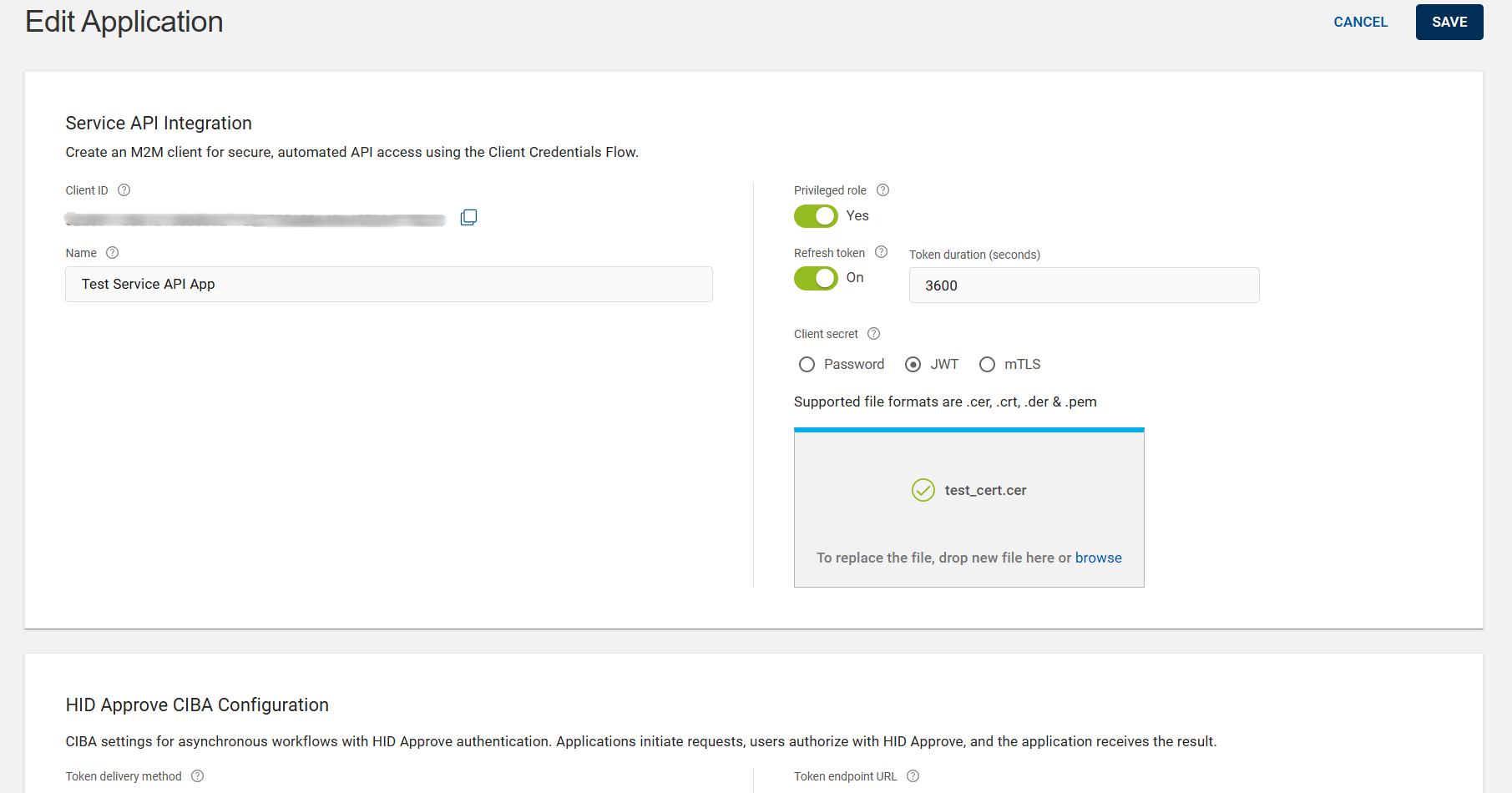This screenshot has height=793, width=1512.
Task: Open help for Client ID field
Action: (x=124, y=190)
